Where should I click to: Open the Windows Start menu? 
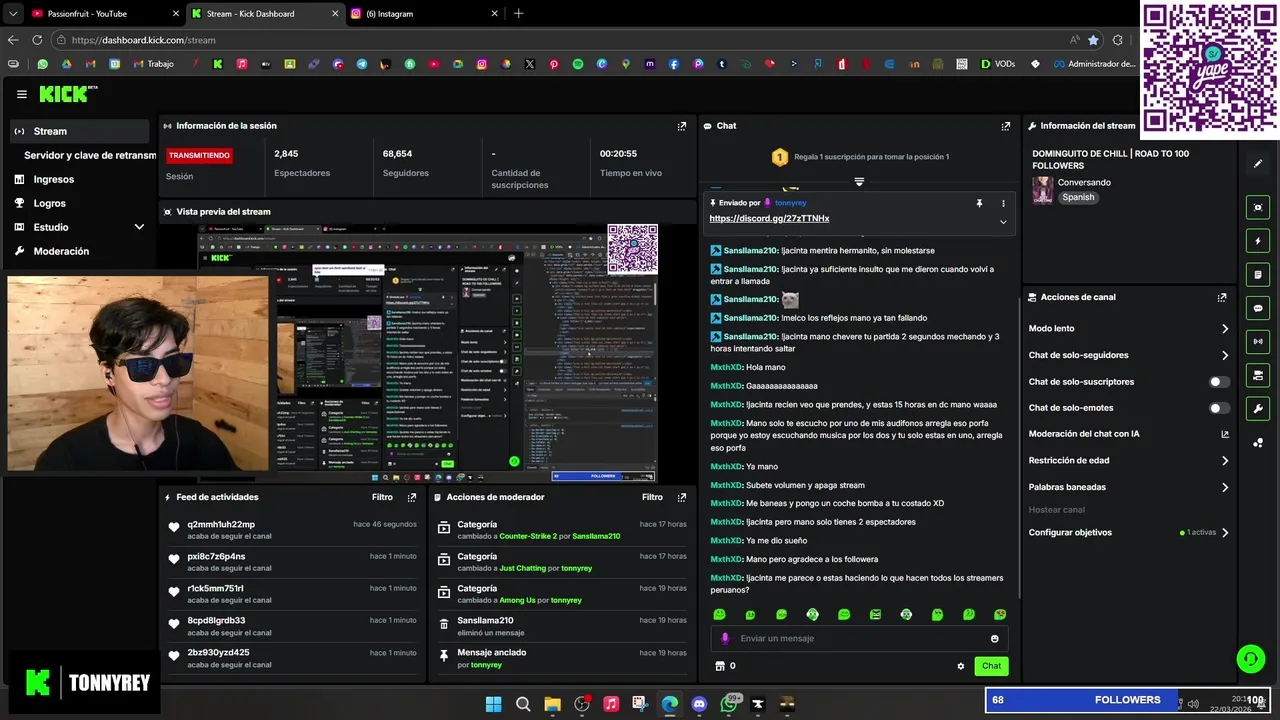493,704
